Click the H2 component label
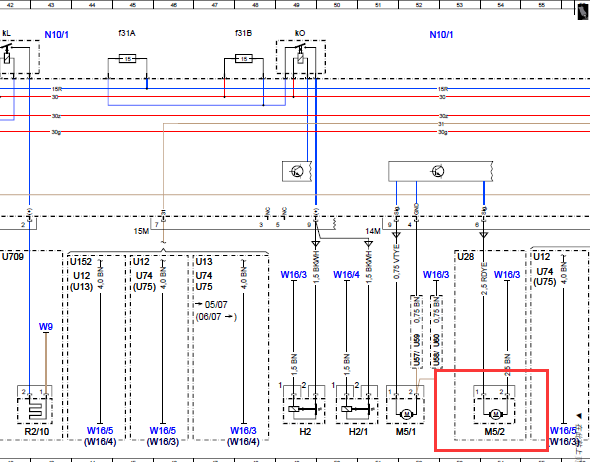 coord(305,432)
